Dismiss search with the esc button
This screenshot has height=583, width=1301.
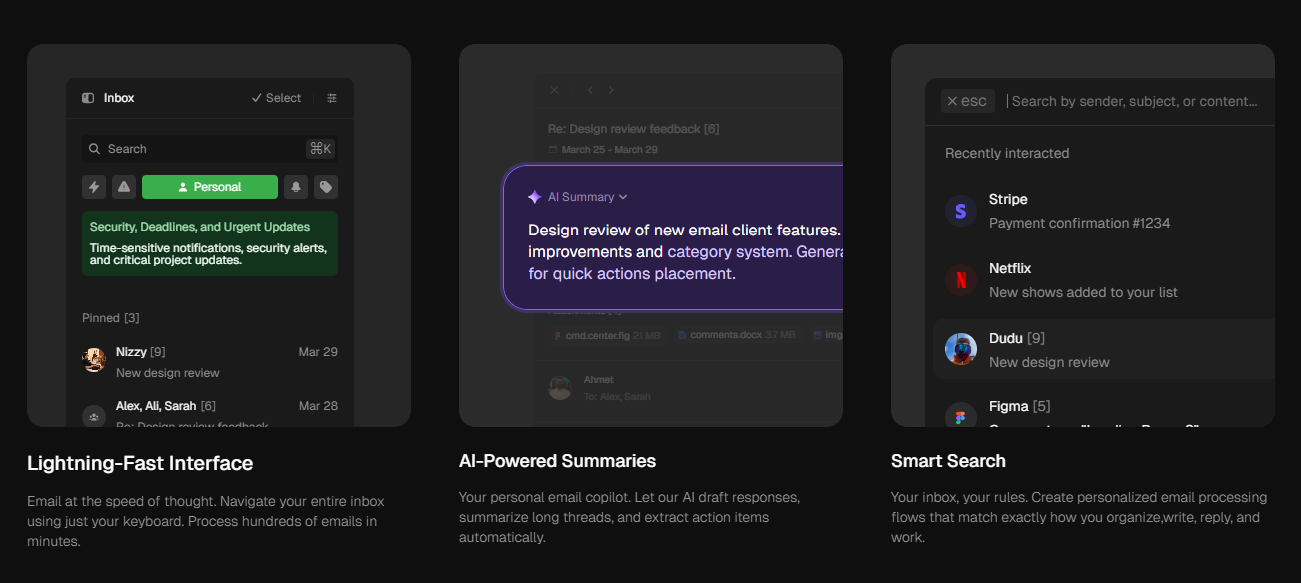click(968, 101)
